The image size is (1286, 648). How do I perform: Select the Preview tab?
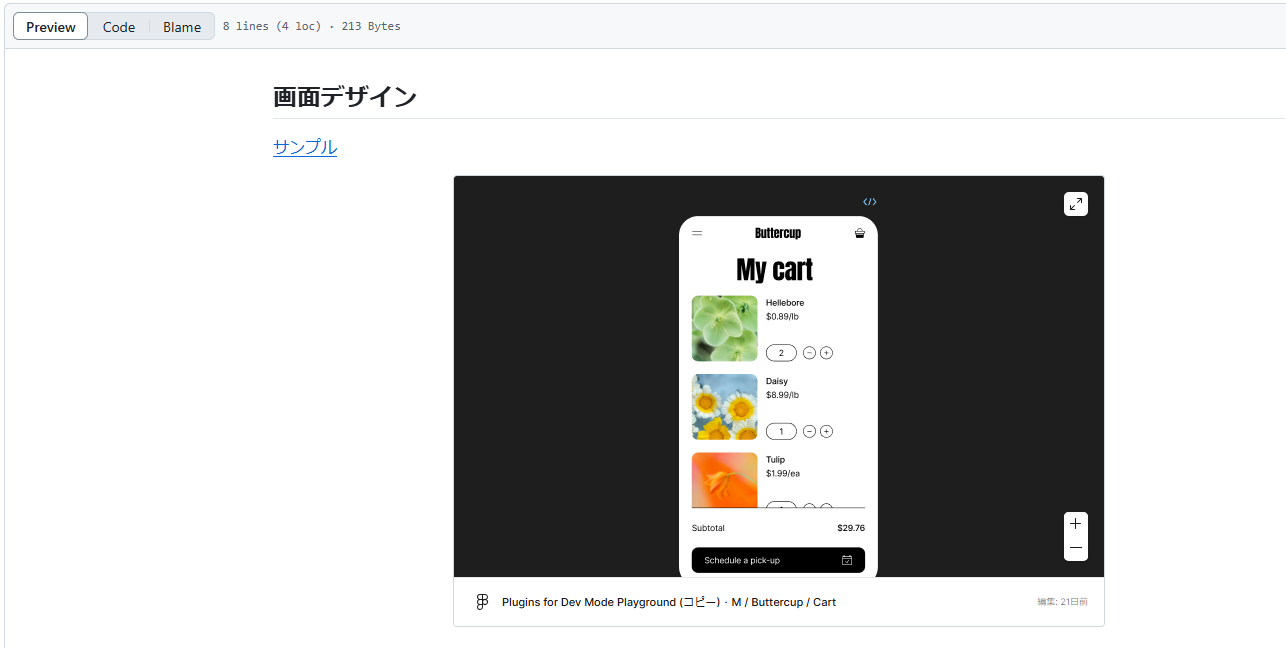click(49, 26)
